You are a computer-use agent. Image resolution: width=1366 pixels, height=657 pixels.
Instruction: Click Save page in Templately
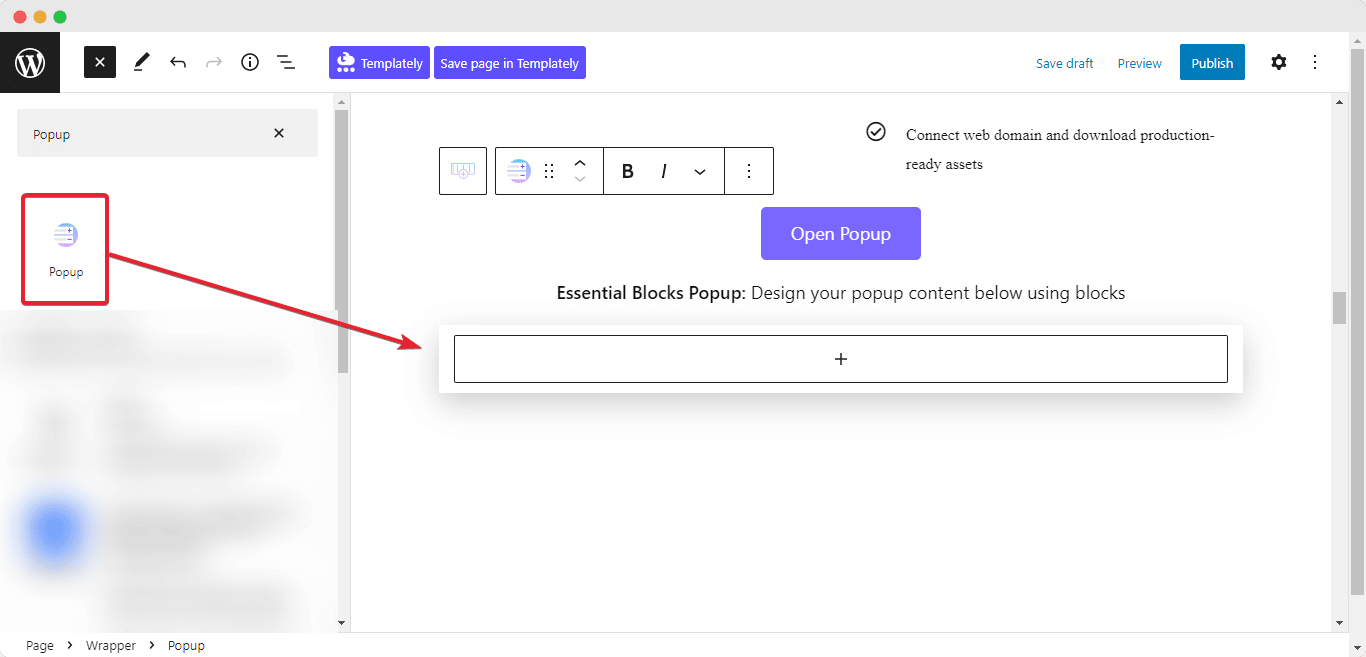[x=510, y=62]
